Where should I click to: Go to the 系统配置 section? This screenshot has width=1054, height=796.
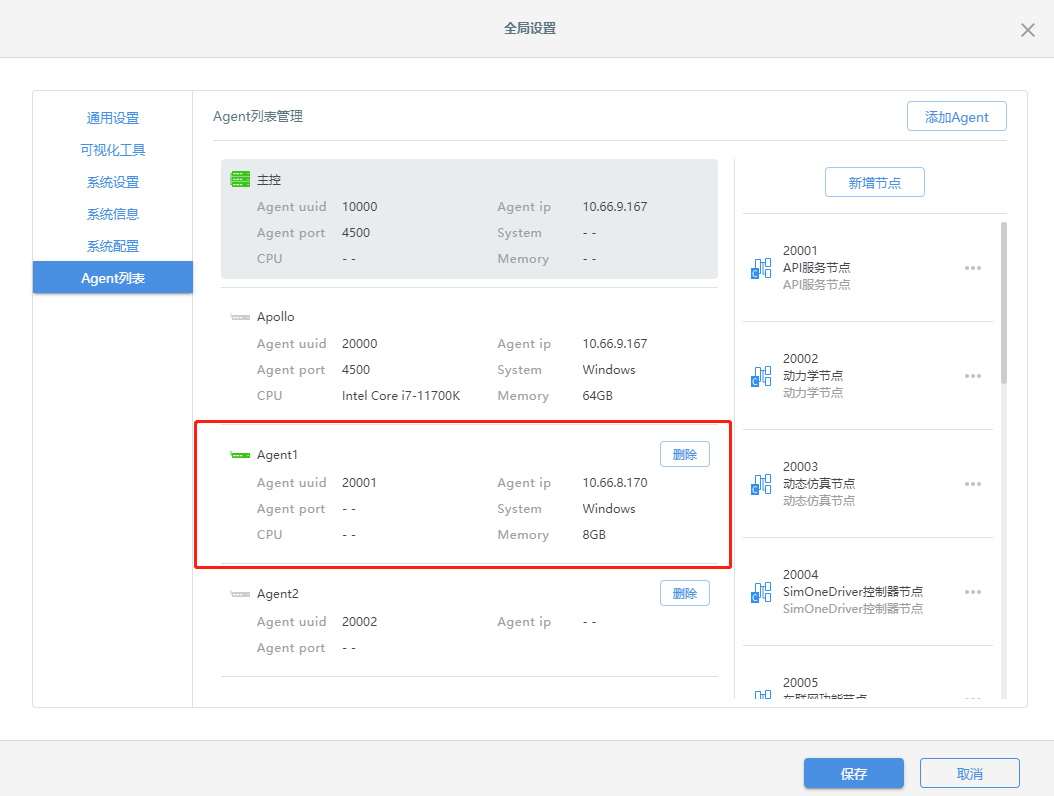coord(113,246)
